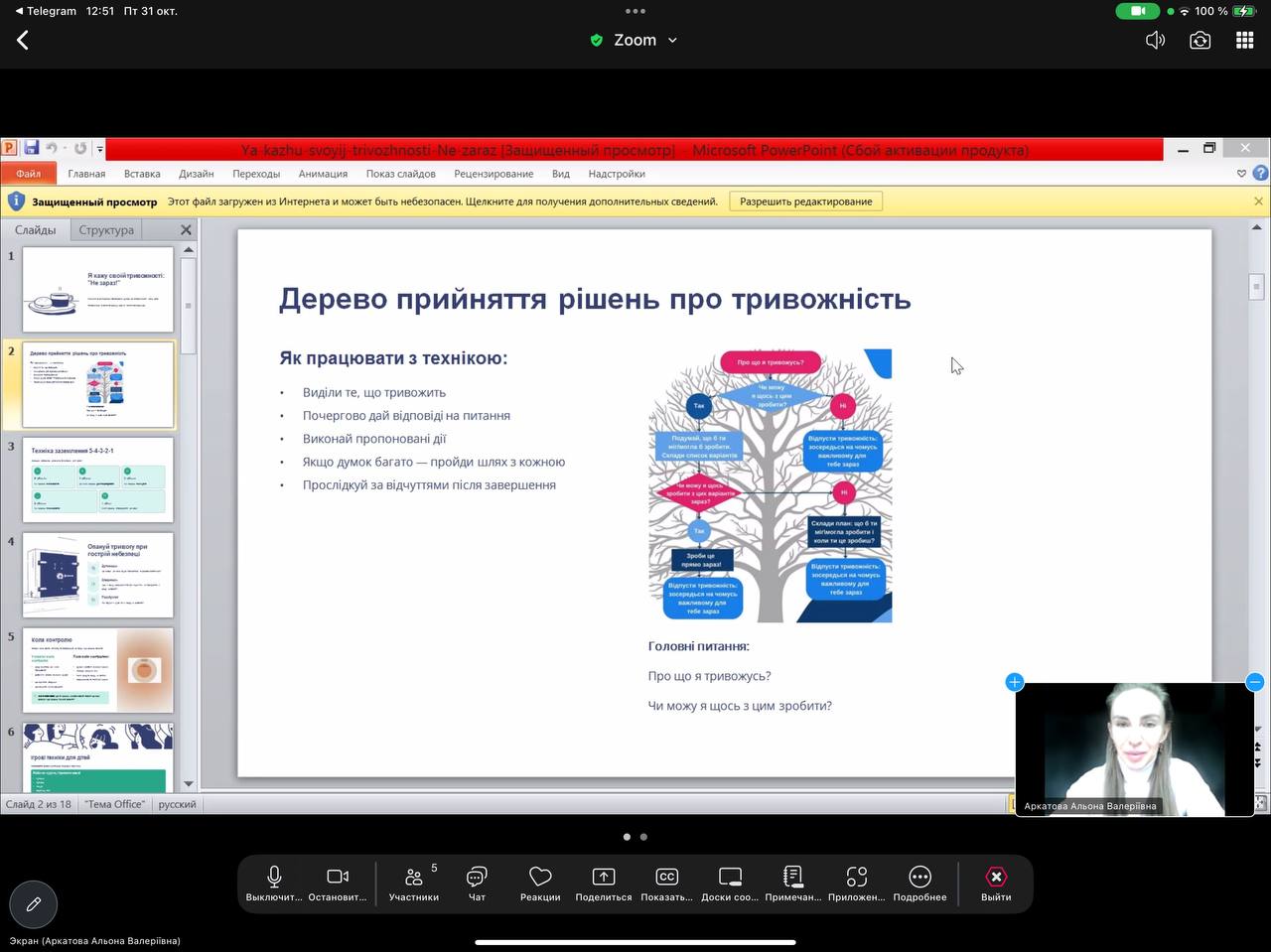Switch camera using the flip icon

tap(1200, 41)
